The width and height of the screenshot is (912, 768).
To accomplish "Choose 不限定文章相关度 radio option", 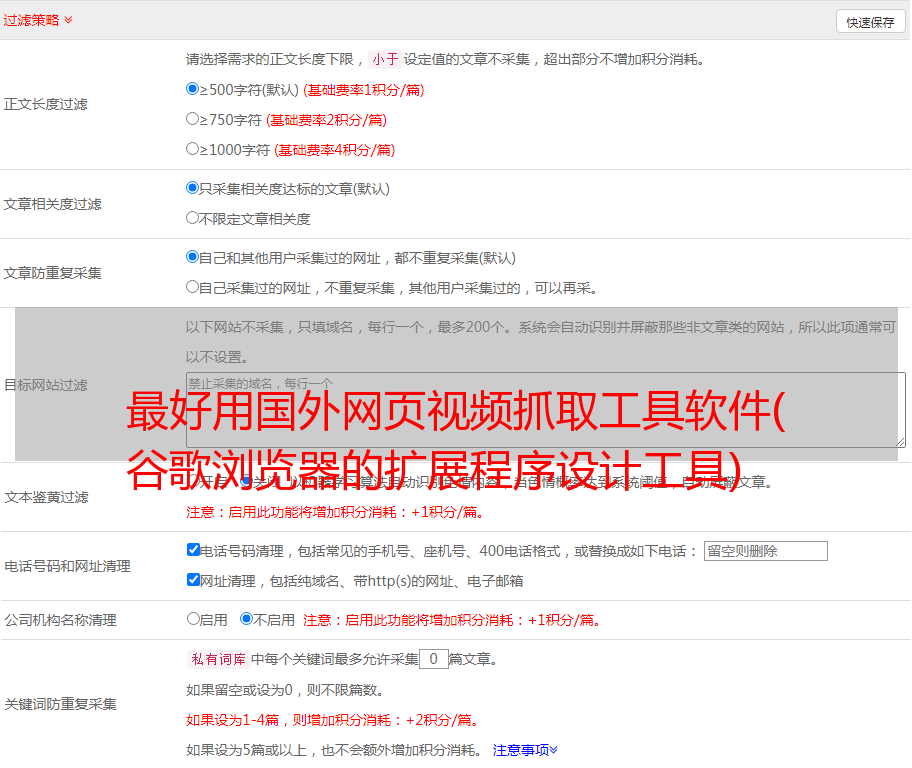I will 192,218.
